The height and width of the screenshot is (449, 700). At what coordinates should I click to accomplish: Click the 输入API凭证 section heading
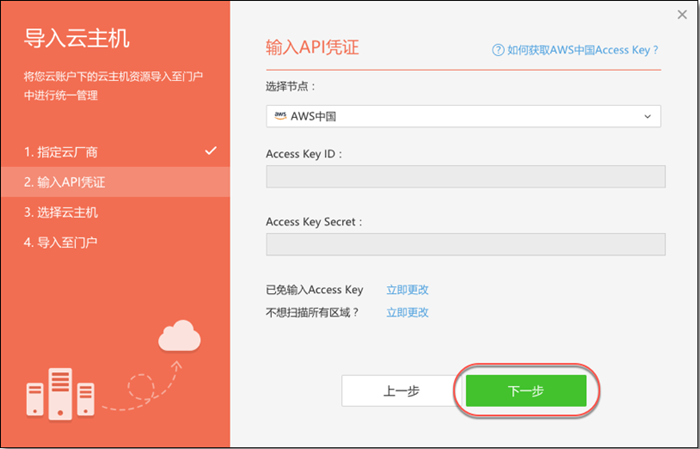(x=311, y=48)
